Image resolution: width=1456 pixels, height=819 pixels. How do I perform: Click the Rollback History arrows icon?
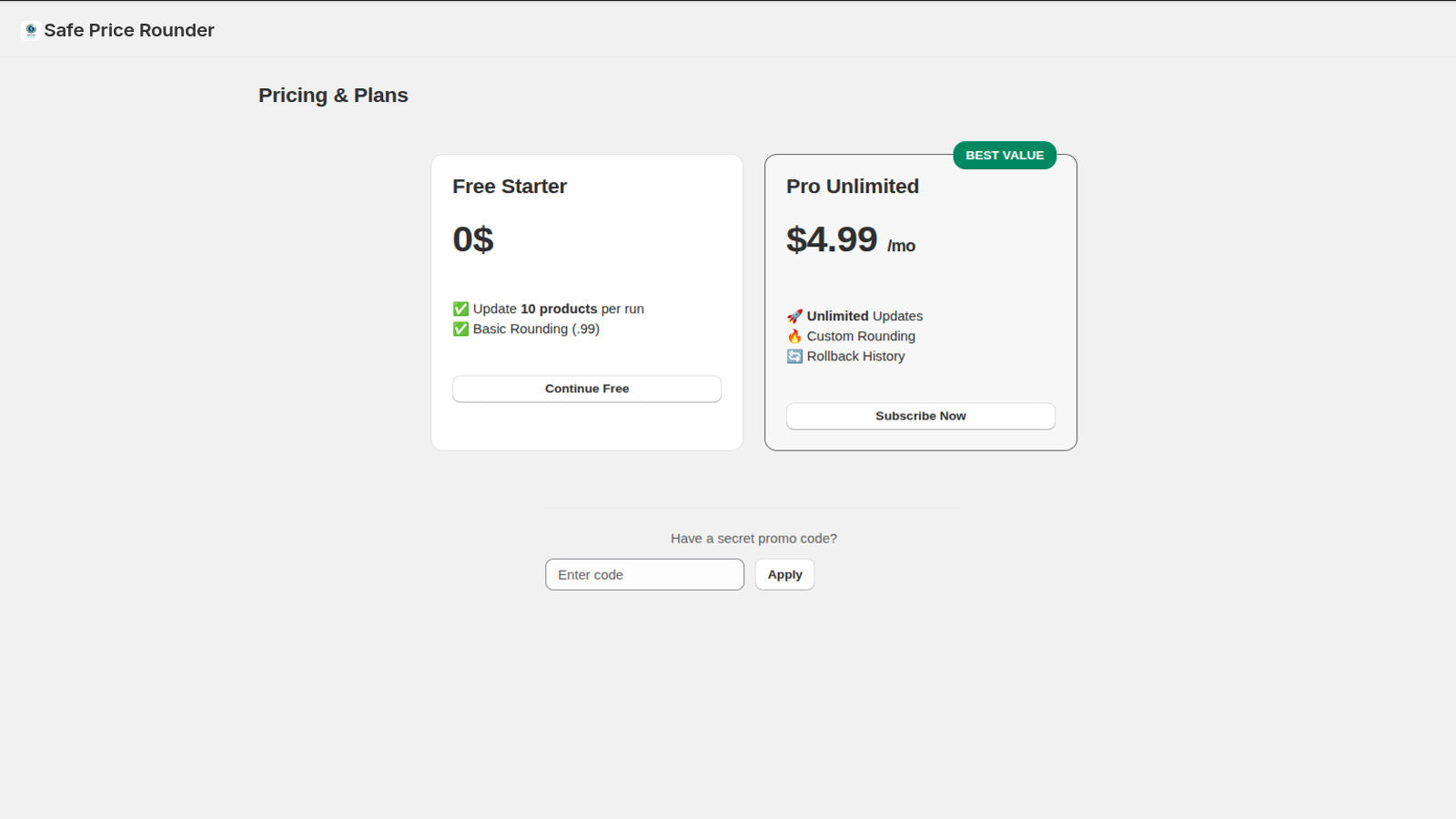tap(794, 356)
